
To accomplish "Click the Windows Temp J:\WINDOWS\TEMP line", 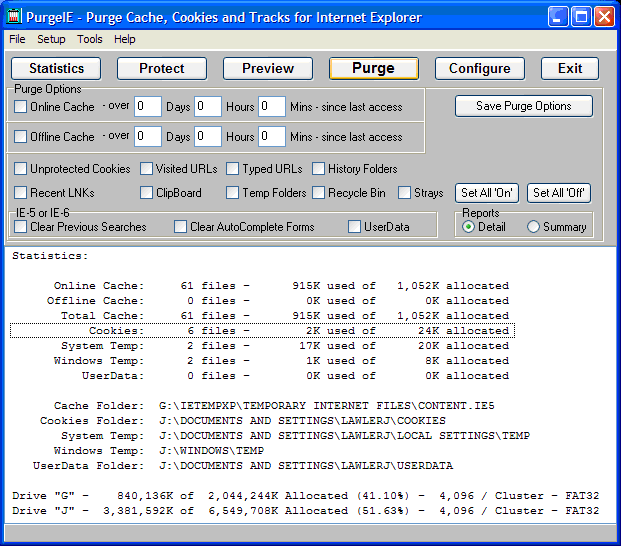I will coord(159,451).
